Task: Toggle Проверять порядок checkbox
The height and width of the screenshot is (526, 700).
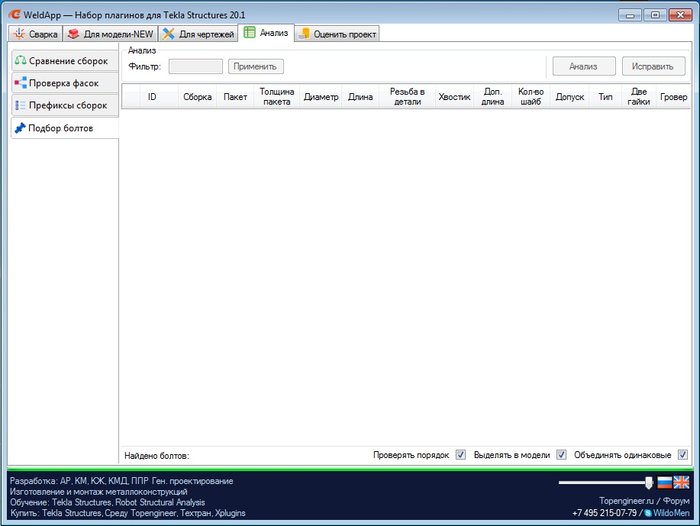Action: coord(461,455)
